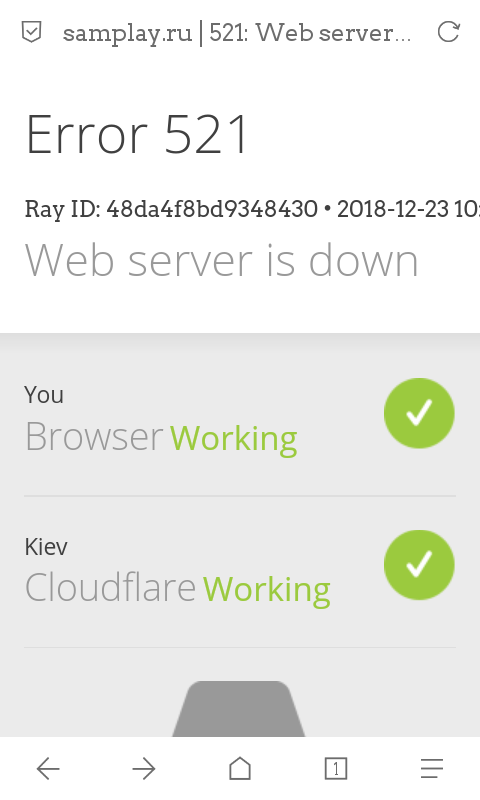Reload the page with refresh icon
480x800 pixels.
449,32
